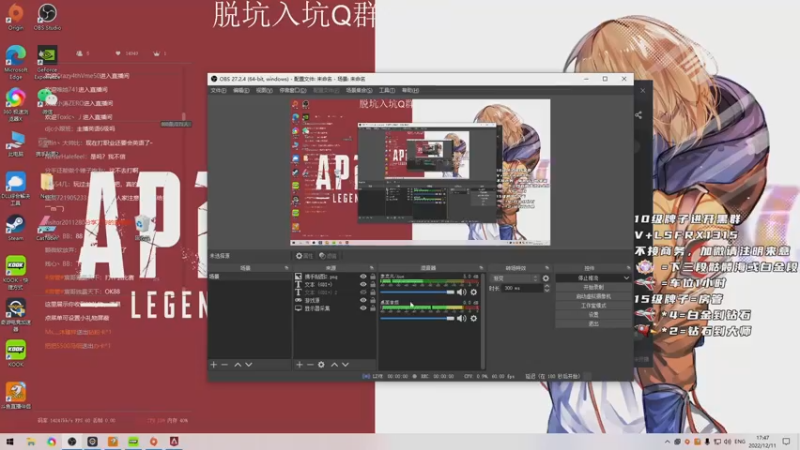The width and height of the screenshot is (800, 450).
Task: Pop out the 场景 dock panel
Action: pos(286,268)
